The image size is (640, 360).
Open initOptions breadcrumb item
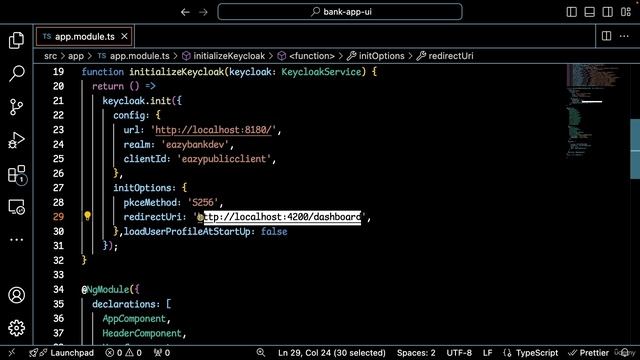[x=376, y=56]
